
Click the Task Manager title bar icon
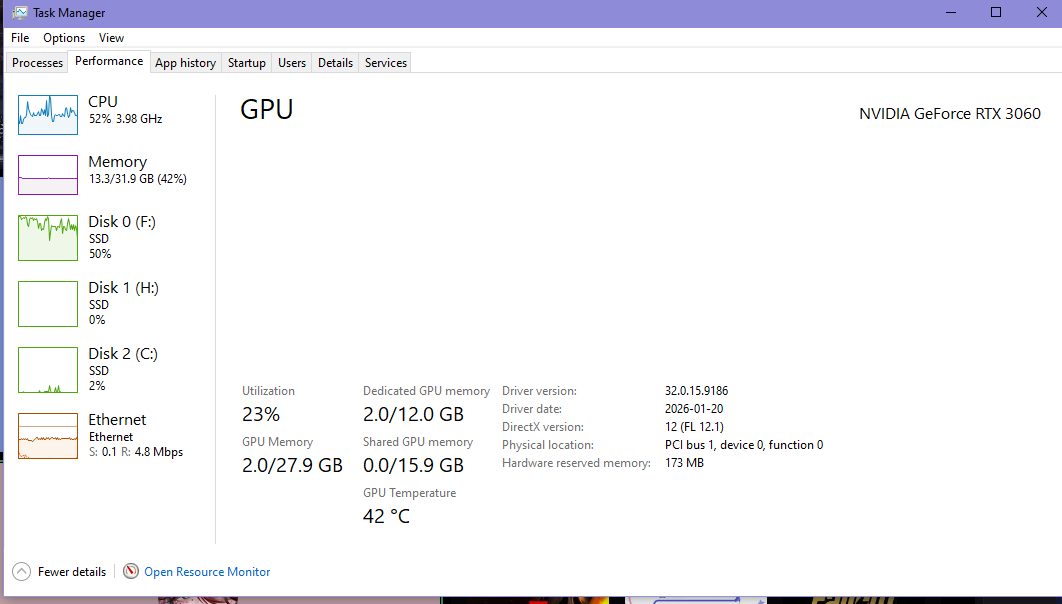(20, 13)
